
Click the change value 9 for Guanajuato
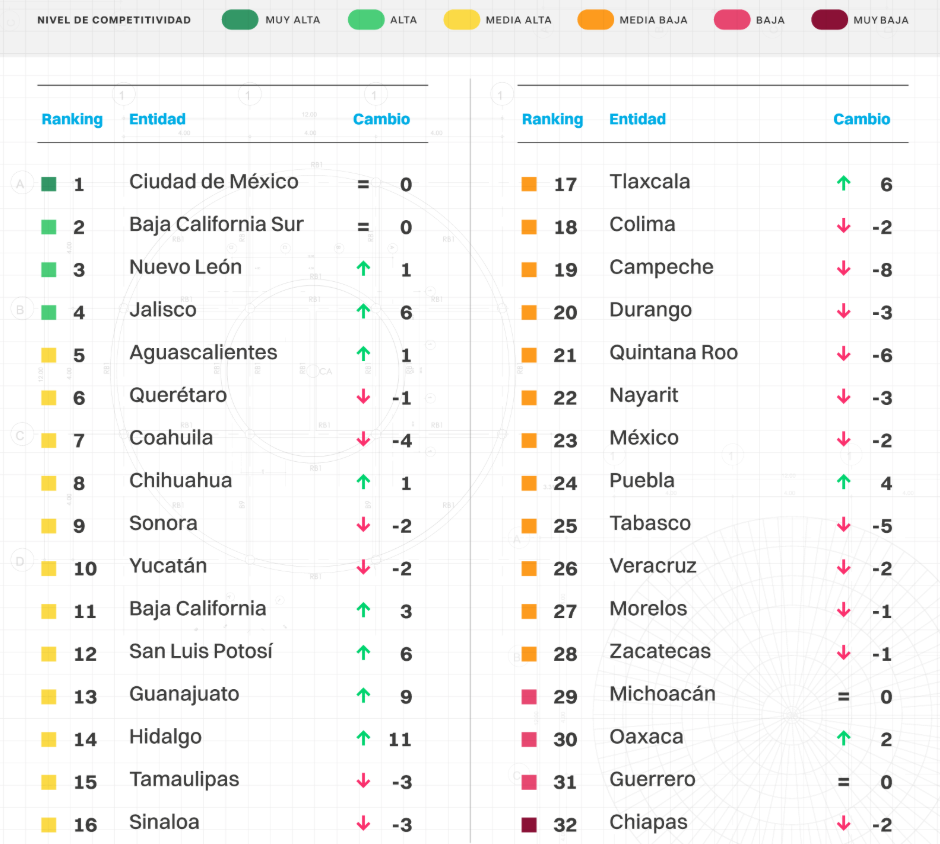click(406, 697)
